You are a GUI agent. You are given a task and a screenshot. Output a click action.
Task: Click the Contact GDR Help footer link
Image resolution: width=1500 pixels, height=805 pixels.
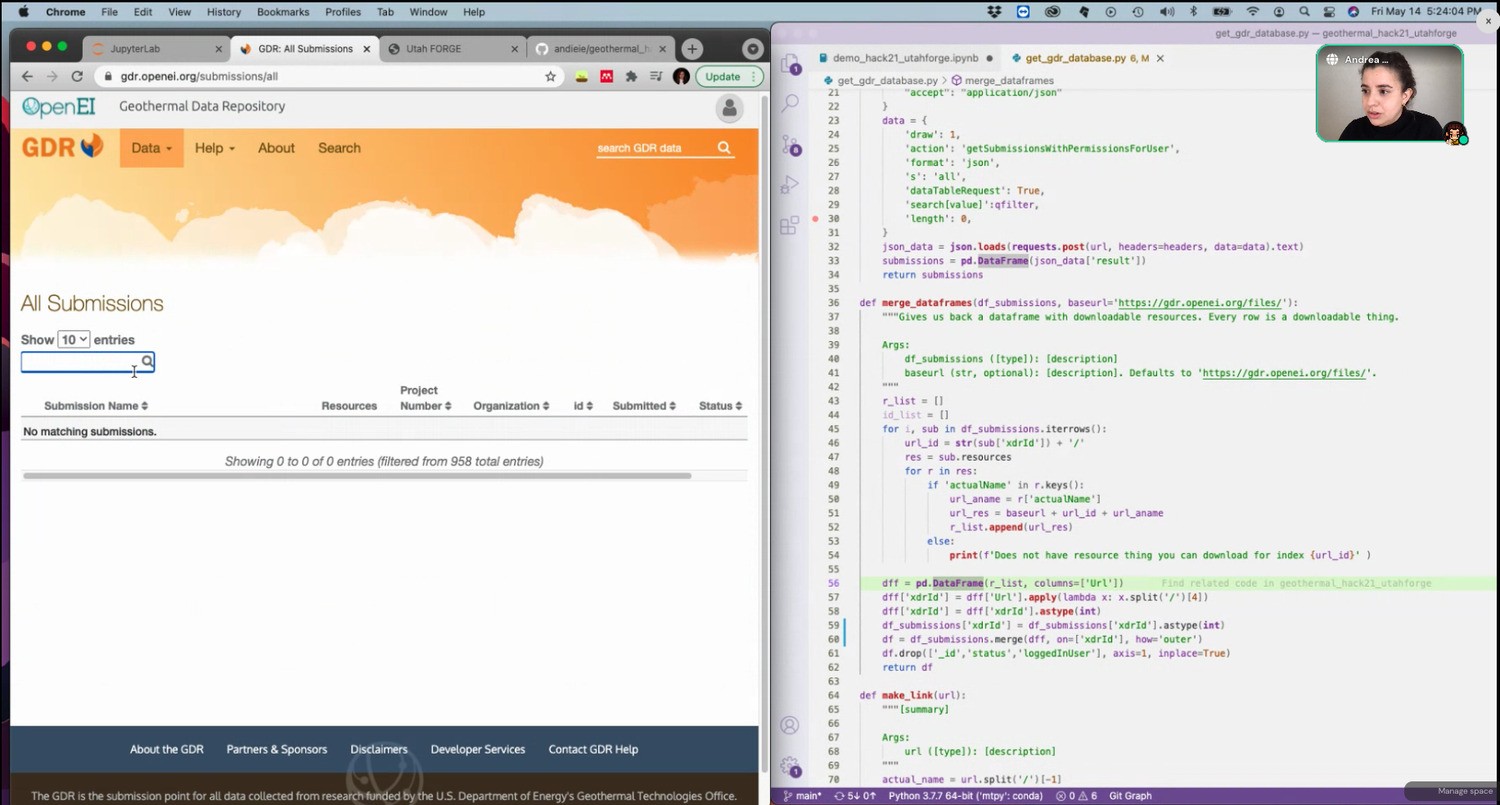click(592, 749)
